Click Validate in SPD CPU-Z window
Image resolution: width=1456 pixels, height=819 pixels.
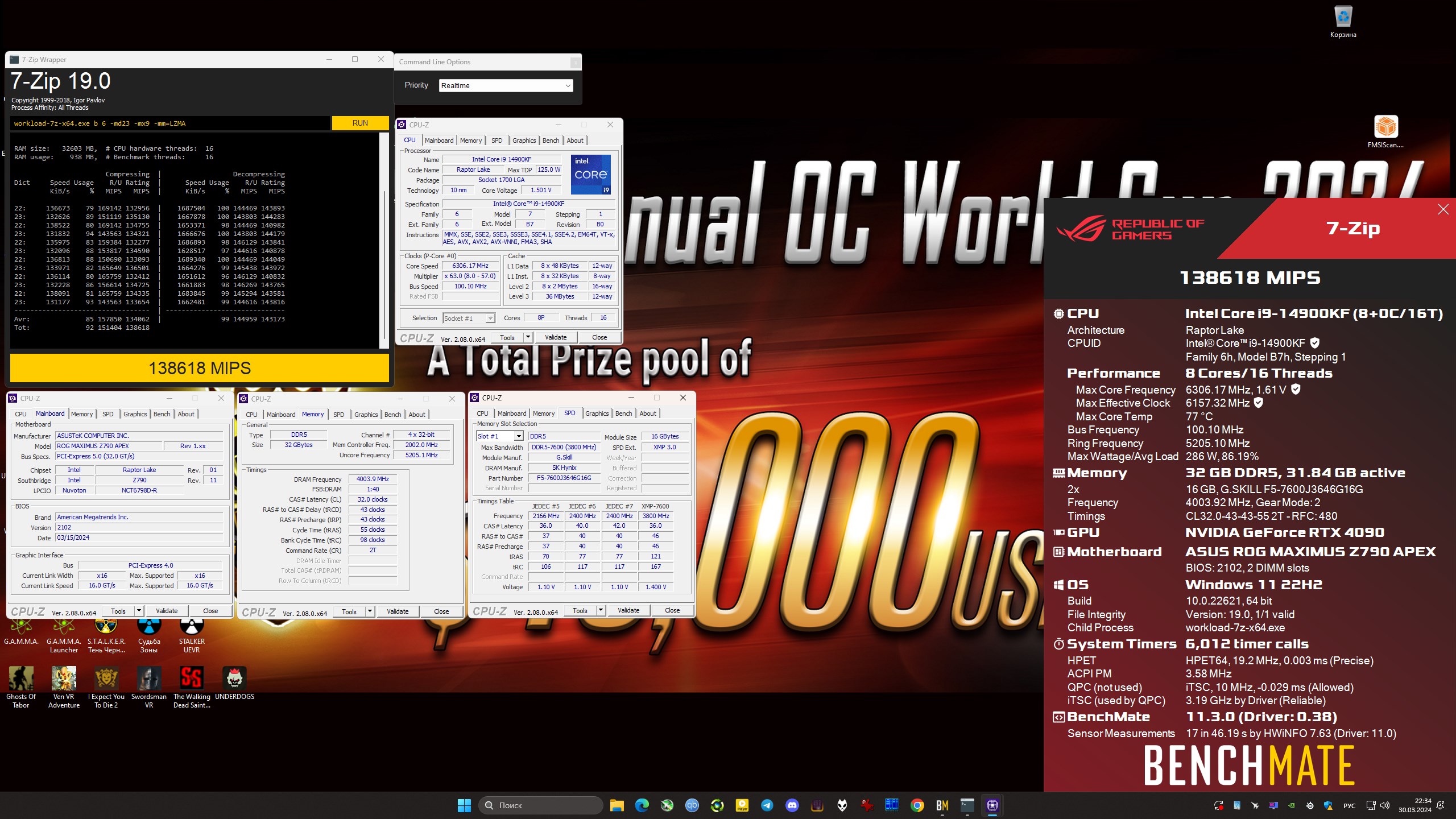(628, 610)
